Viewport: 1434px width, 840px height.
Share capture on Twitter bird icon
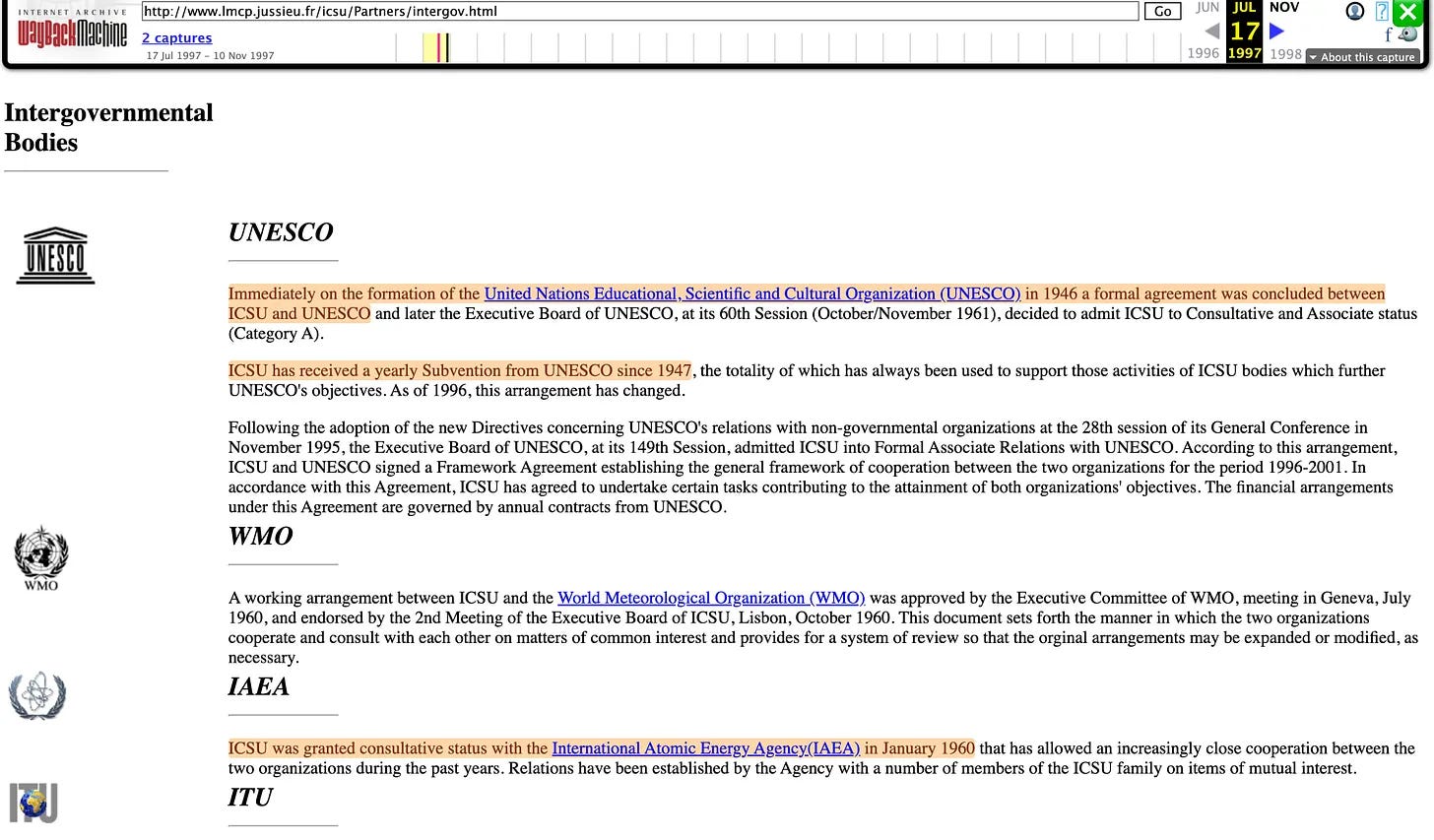(x=1408, y=34)
